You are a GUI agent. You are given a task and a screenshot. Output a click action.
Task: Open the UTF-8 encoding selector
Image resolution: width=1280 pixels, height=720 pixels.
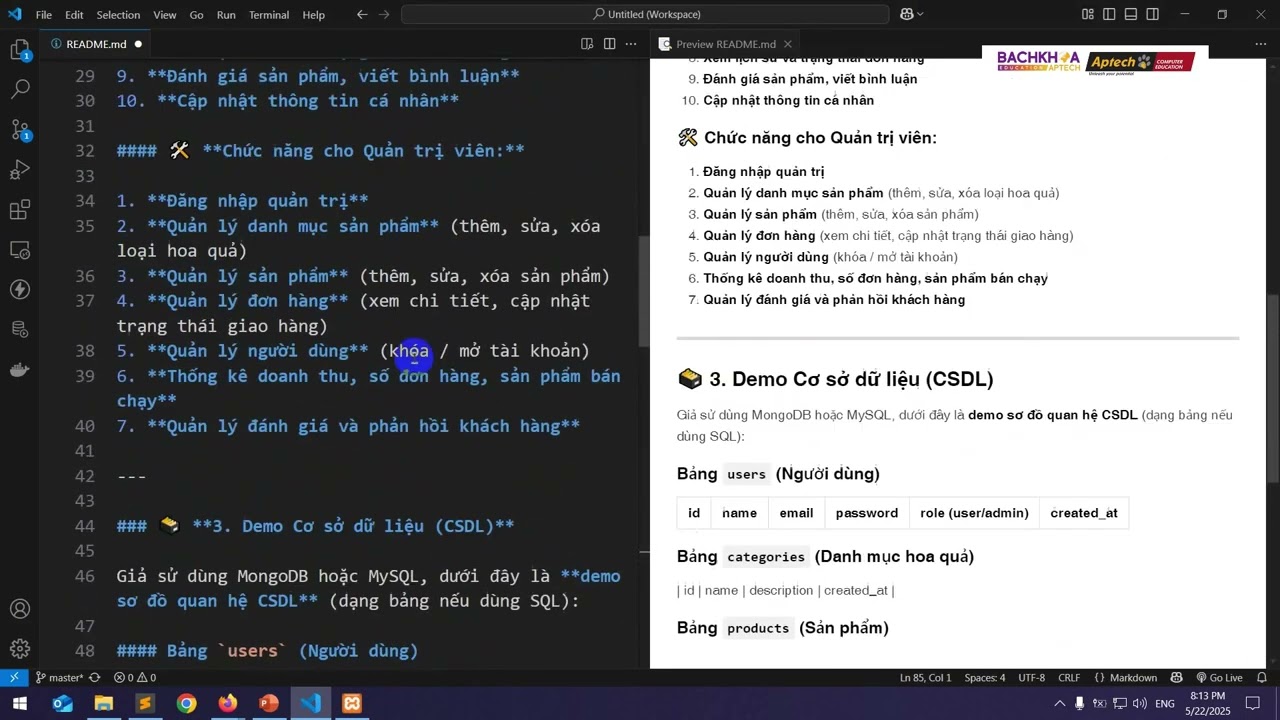[1031, 677]
